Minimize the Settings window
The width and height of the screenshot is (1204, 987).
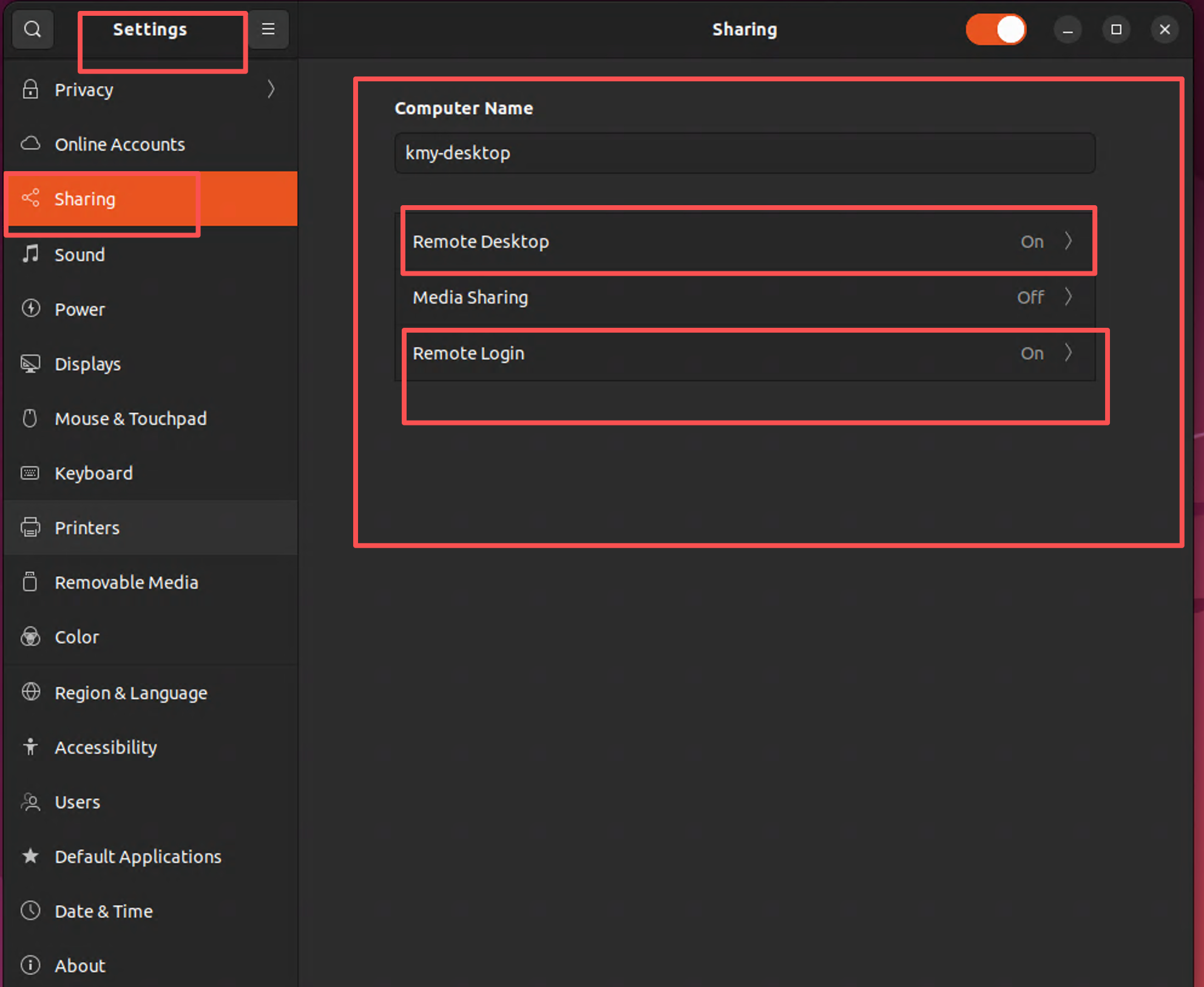(x=1067, y=29)
